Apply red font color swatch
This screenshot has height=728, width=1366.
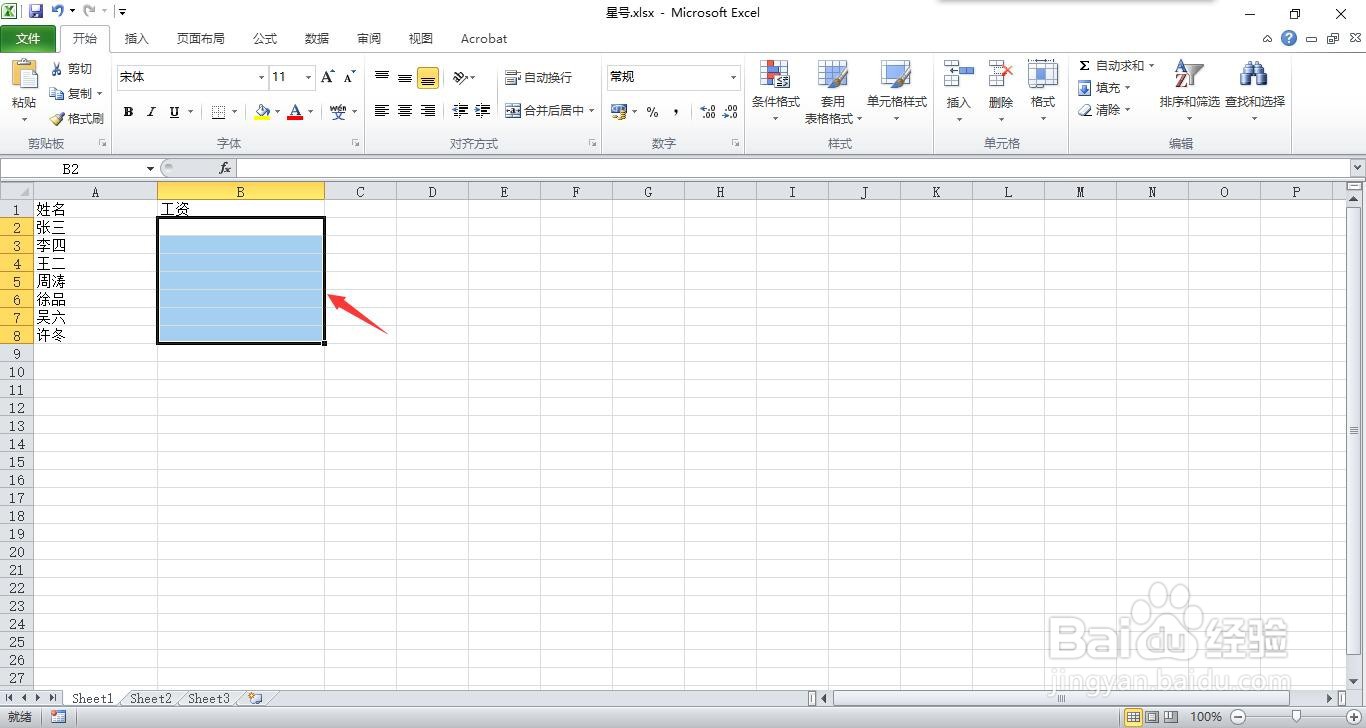(x=295, y=112)
